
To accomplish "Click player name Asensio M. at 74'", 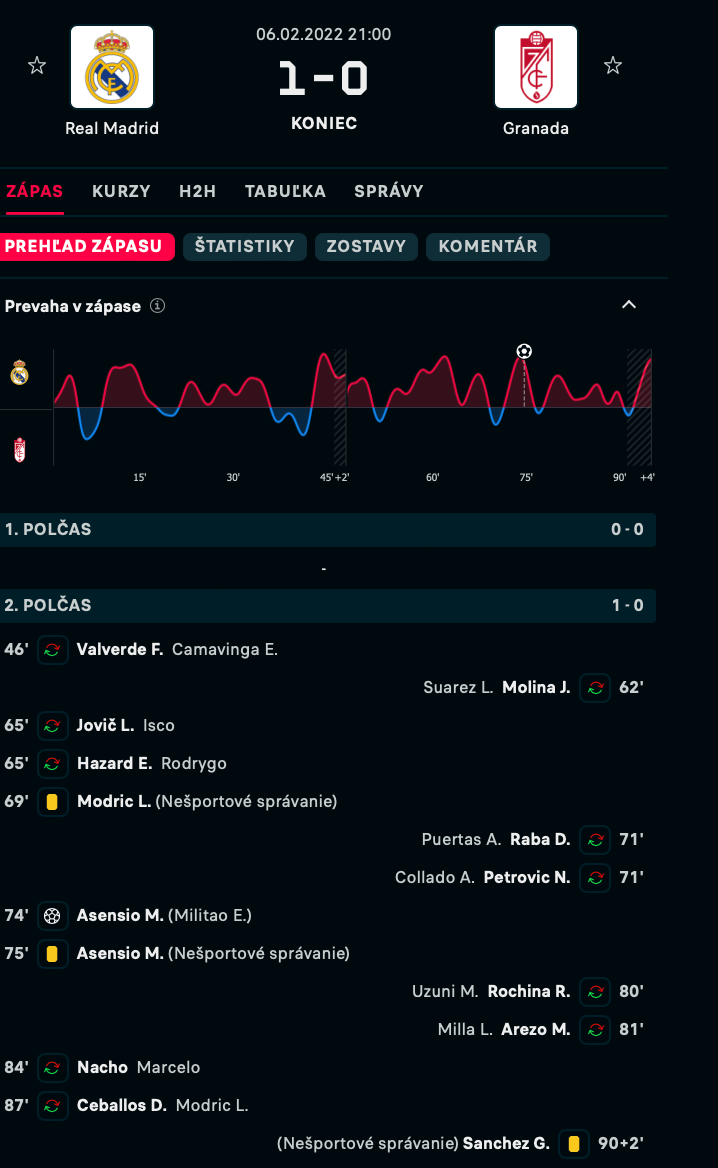I will 120,915.
